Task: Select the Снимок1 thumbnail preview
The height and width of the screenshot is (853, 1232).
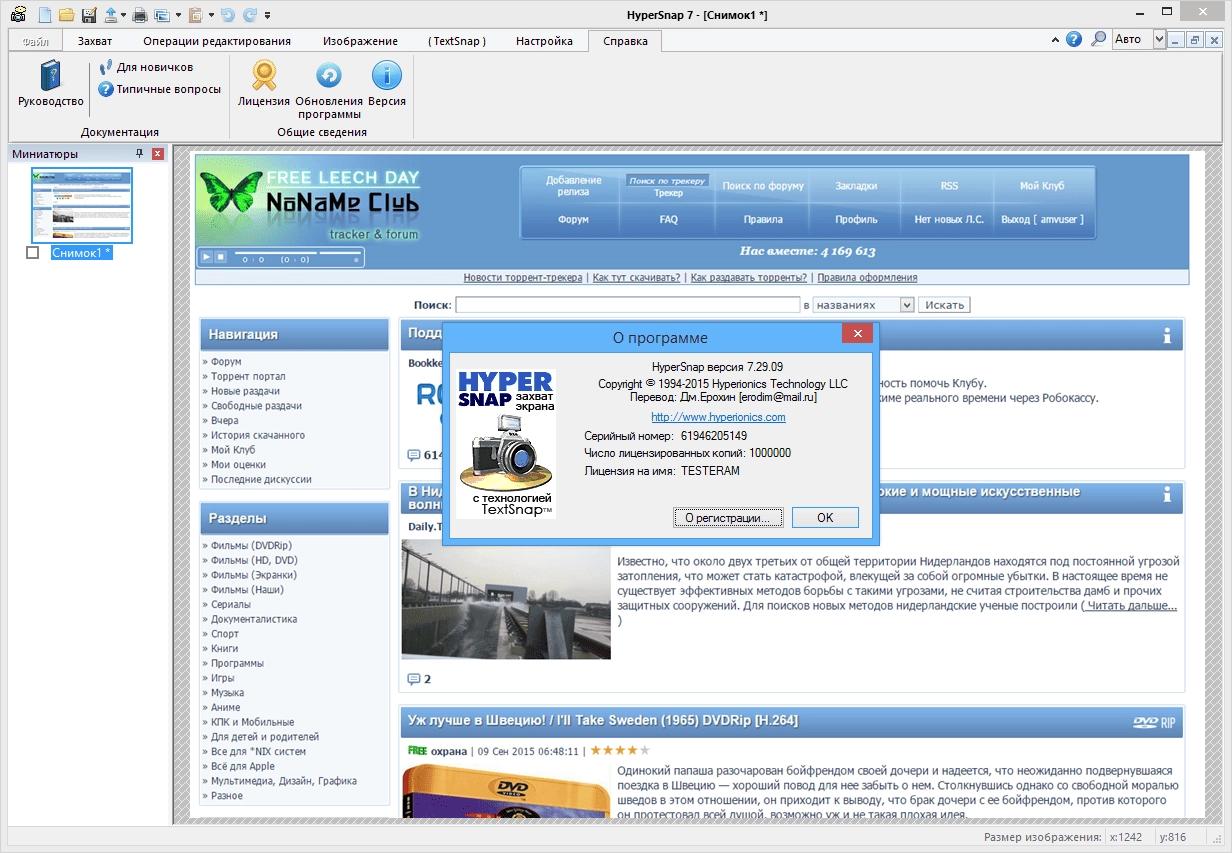Action: coord(81,205)
